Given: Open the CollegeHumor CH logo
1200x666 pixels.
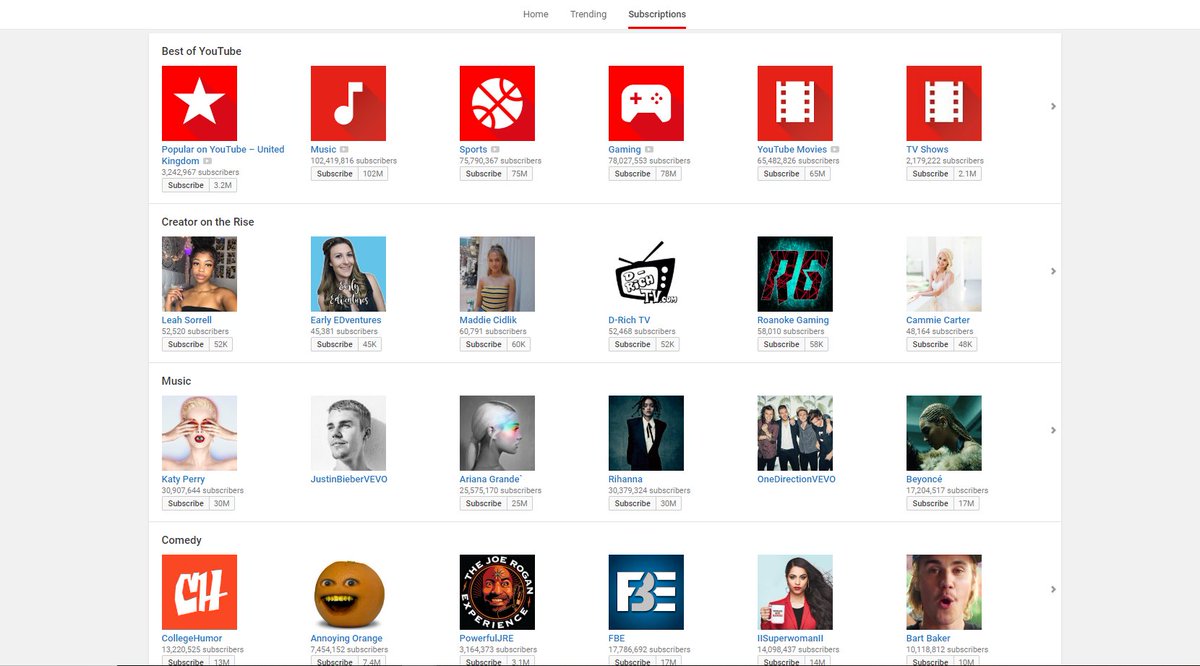Looking at the screenshot, I should (x=199, y=592).
